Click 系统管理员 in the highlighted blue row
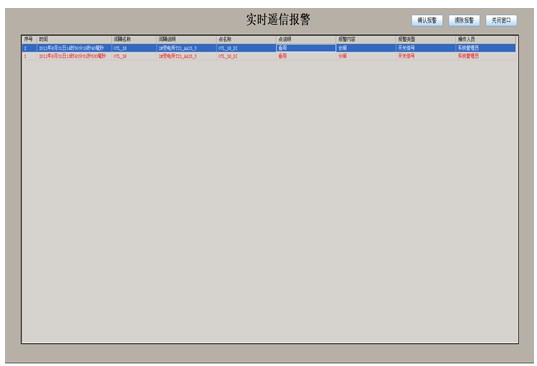Screen dimensions: 537x366 tap(468, 48)
